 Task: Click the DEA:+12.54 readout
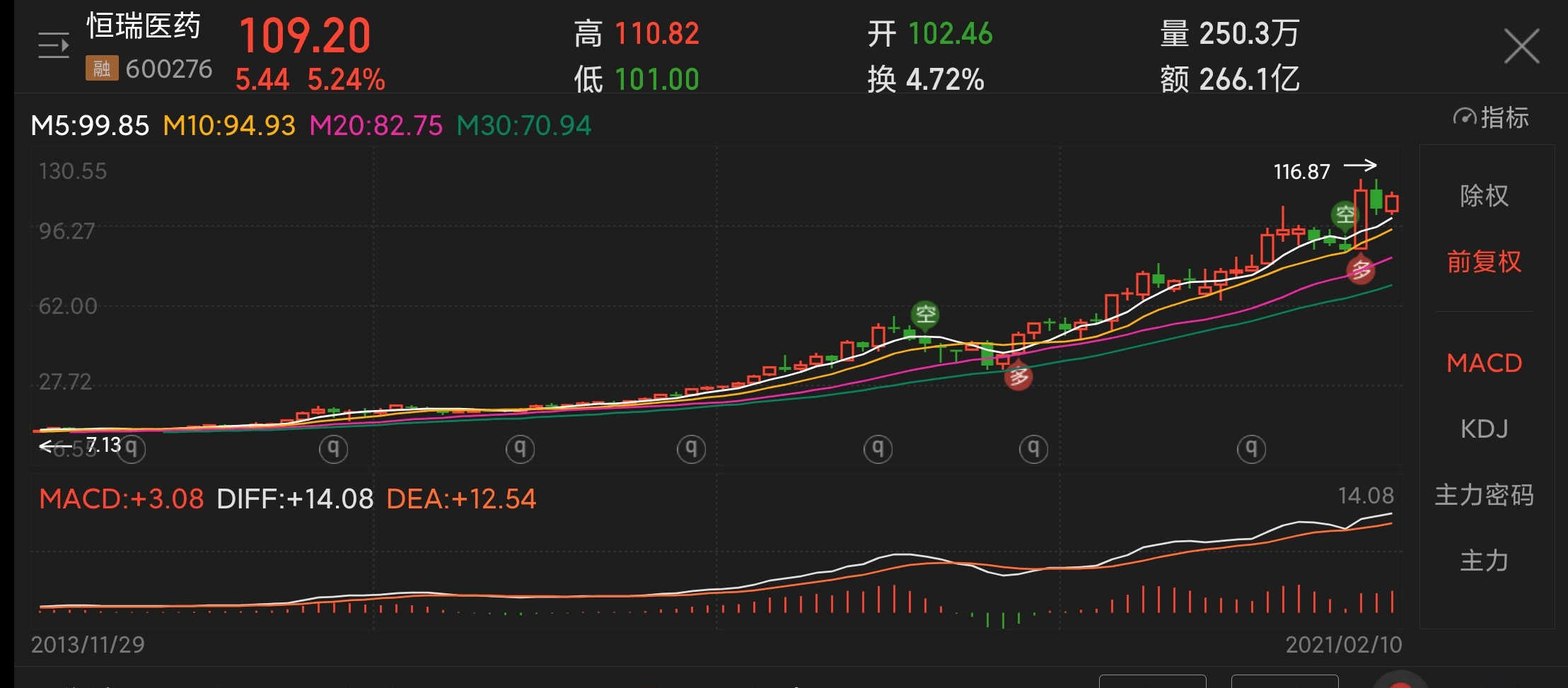click(461, 499)
